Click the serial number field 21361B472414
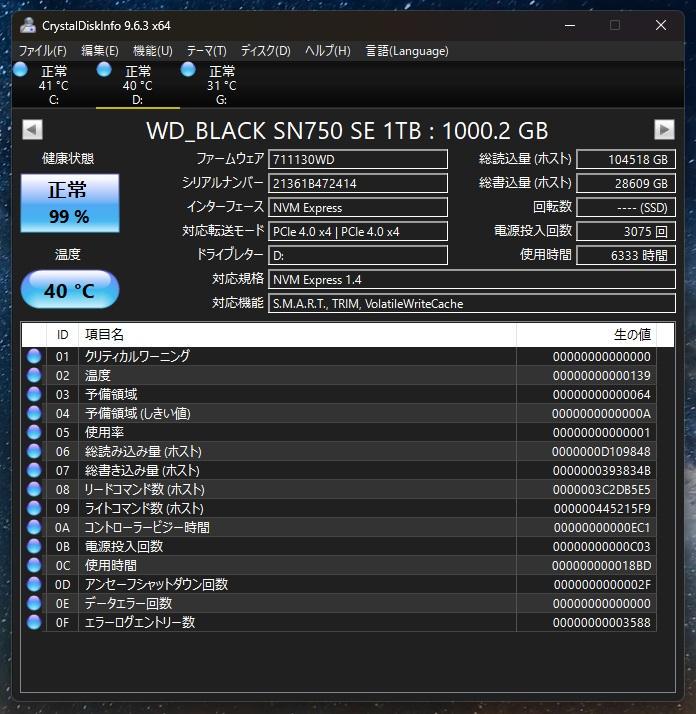This screenshot has width=696, height=714. pos(358,184)
